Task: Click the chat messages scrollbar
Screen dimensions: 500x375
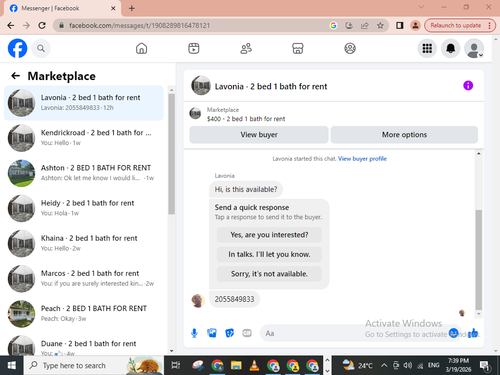Action: tap(479, 260)
